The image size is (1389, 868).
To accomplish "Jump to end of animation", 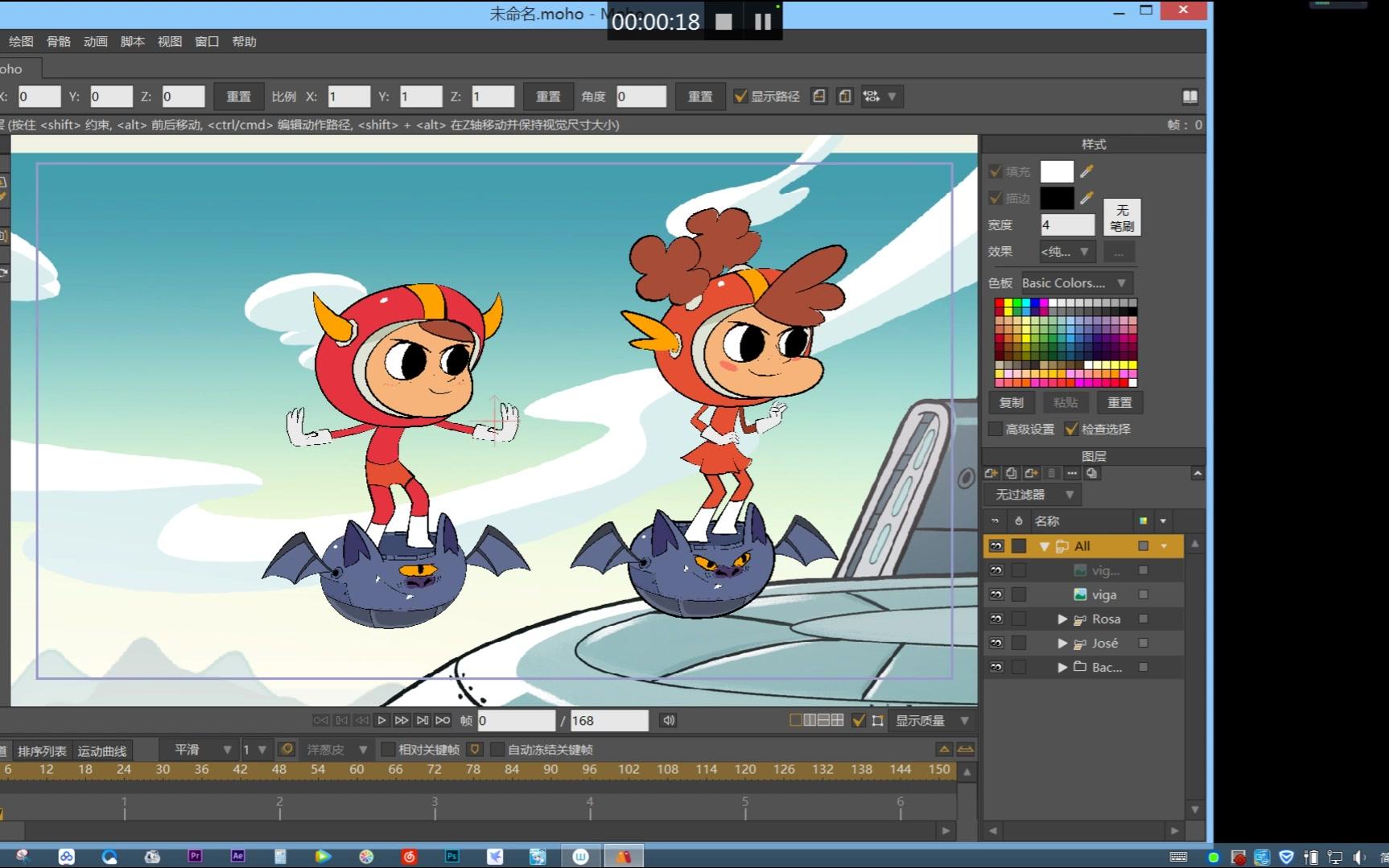I will click(442, 720).
